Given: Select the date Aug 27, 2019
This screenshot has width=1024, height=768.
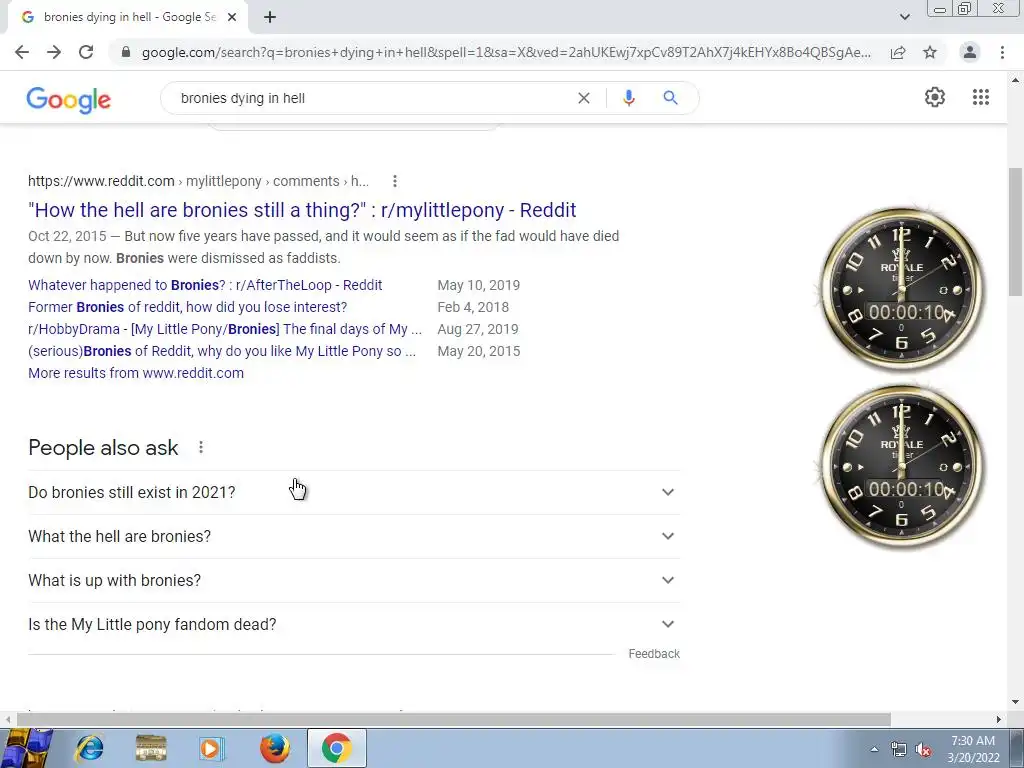Looking at the screenshot, I should [477, 329].
